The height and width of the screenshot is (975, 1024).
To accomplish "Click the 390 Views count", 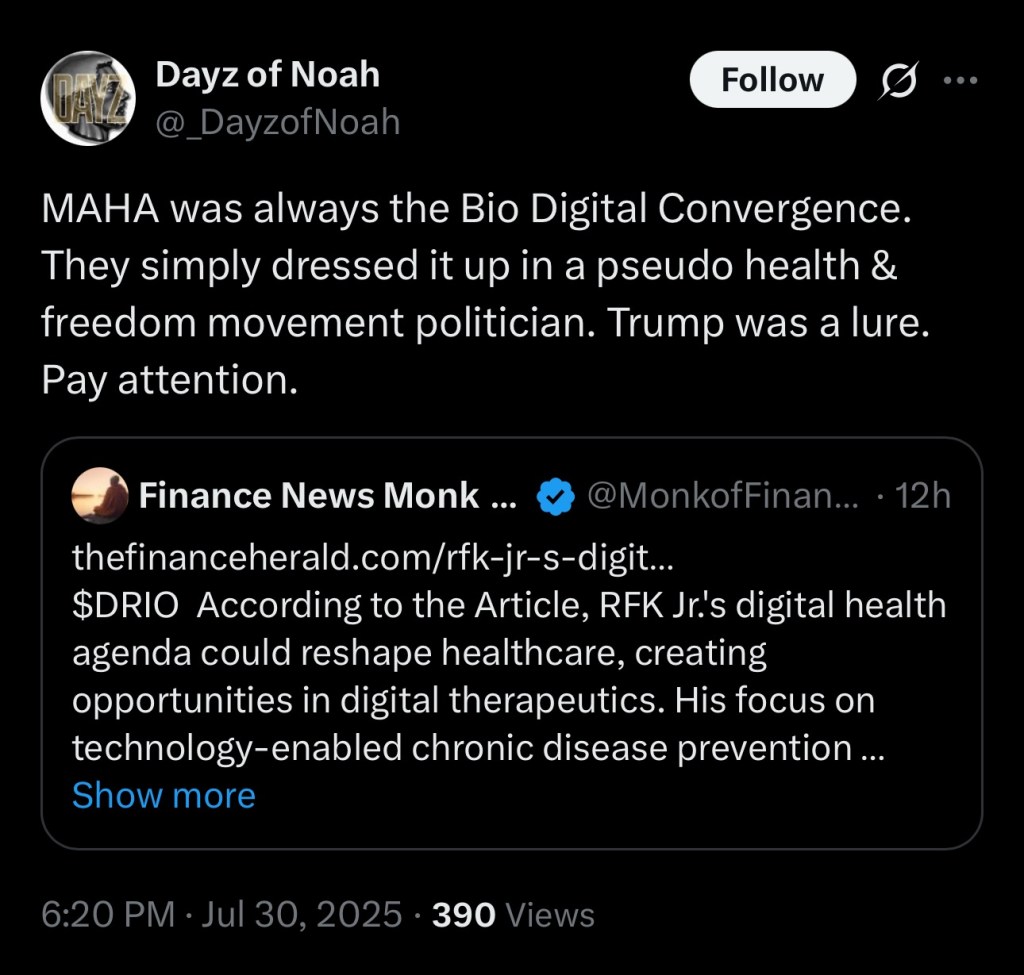I will 513,914.
